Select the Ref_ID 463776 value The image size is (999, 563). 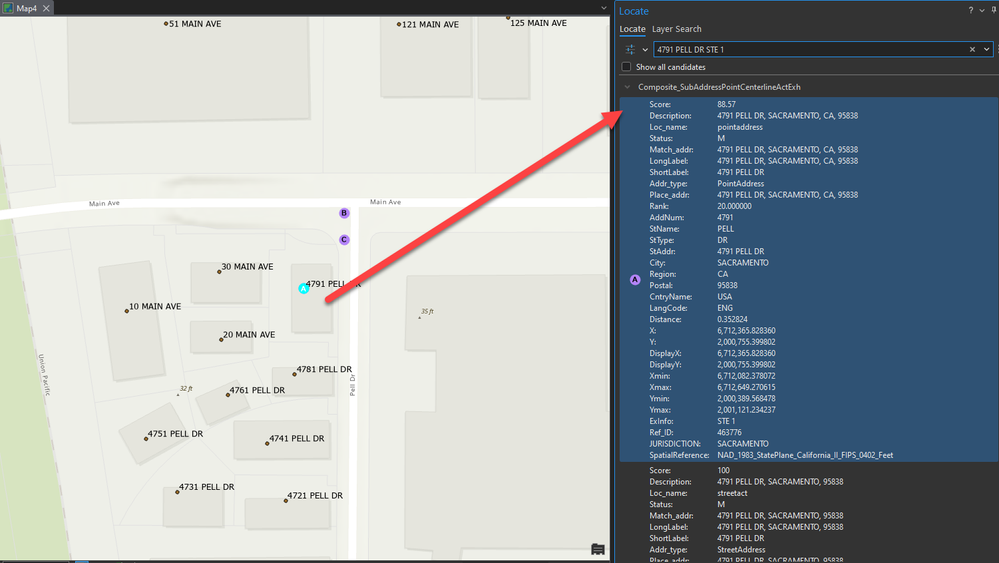tap(729, 432)
